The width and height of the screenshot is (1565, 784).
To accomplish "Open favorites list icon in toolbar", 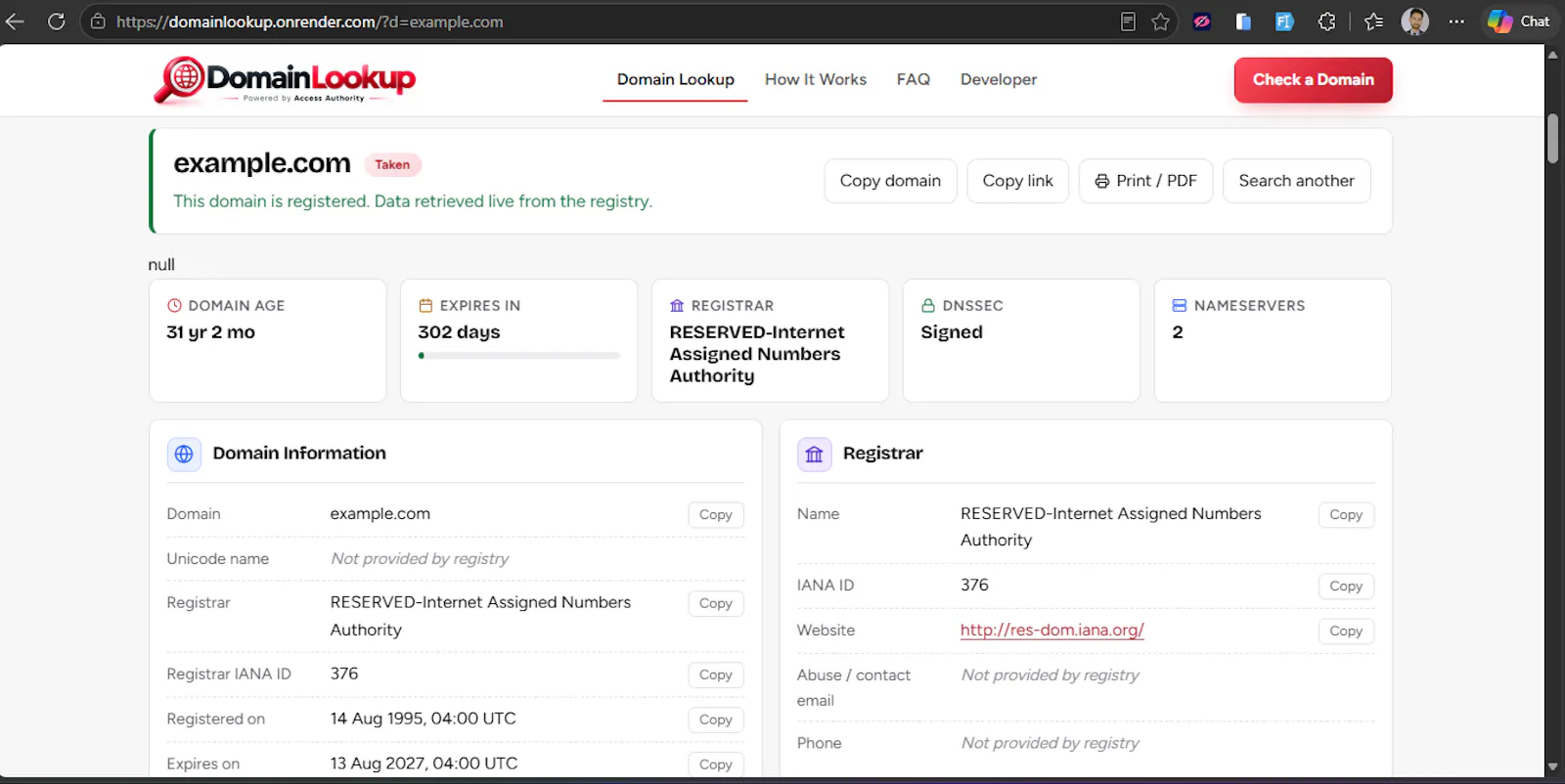I will 1374,22.
